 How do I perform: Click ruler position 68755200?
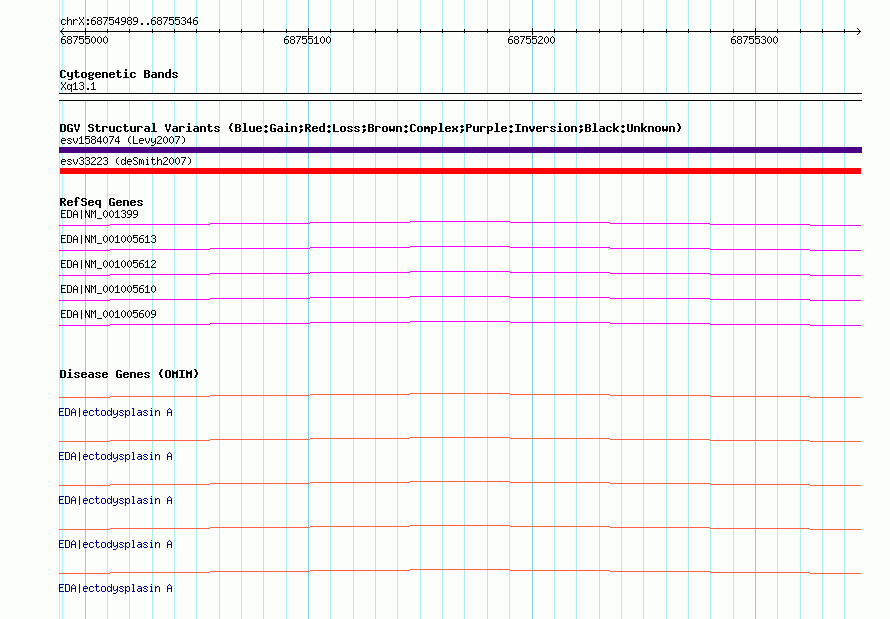tap(531, 40)
